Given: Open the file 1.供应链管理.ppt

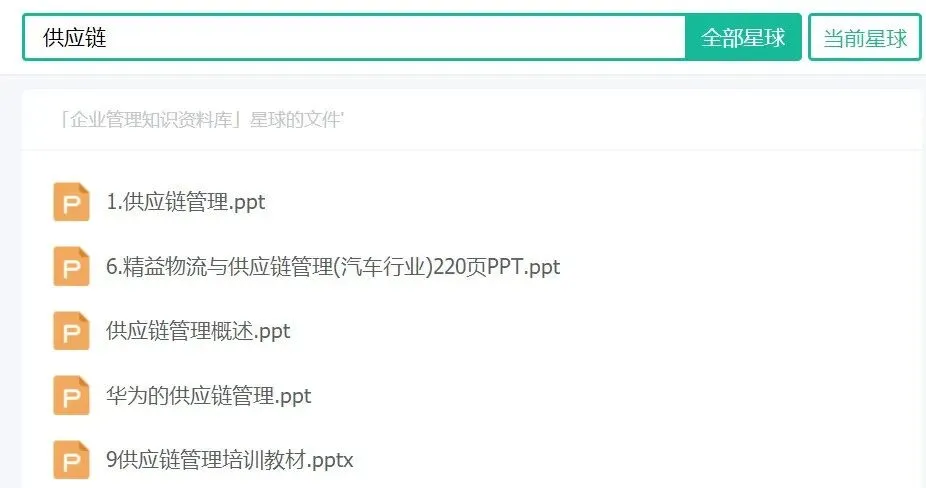Looking at the screenshot, I should 185,202.
